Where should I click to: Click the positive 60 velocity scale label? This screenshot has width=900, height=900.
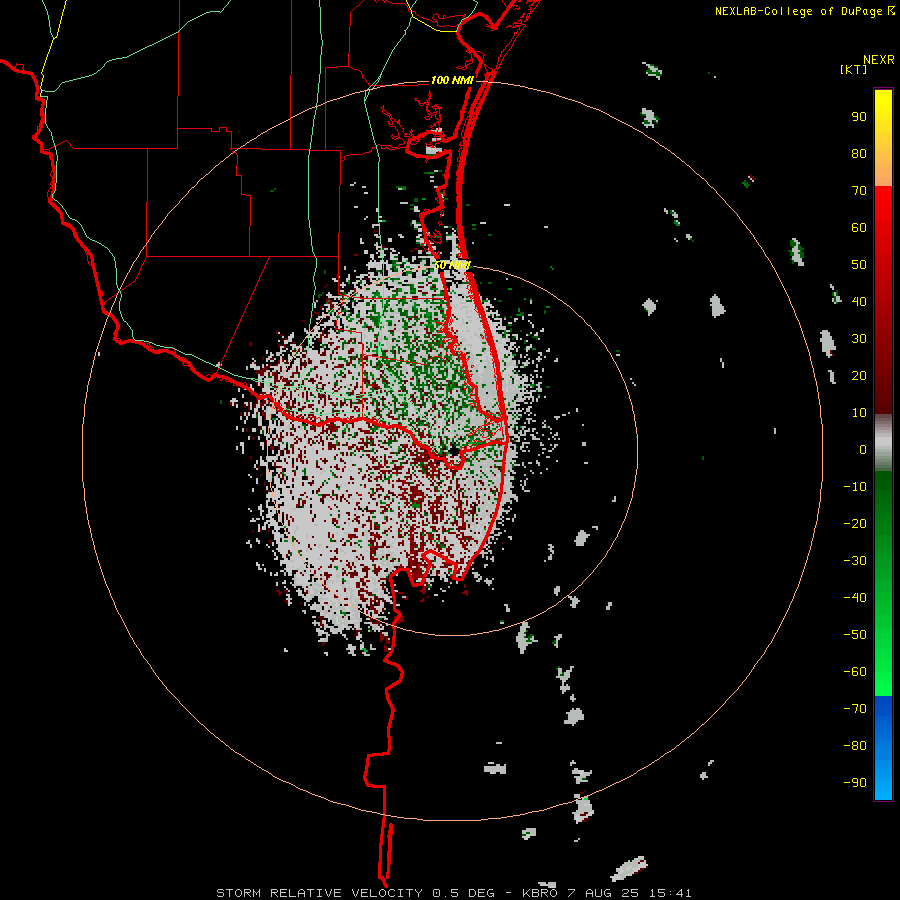(x=859, y=228)
